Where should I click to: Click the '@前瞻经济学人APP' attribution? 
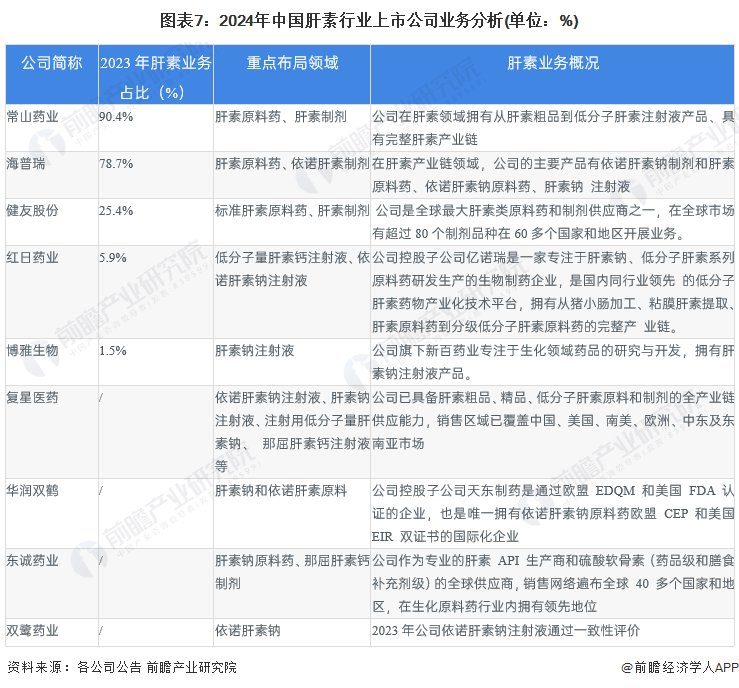(x=680, y=667)
